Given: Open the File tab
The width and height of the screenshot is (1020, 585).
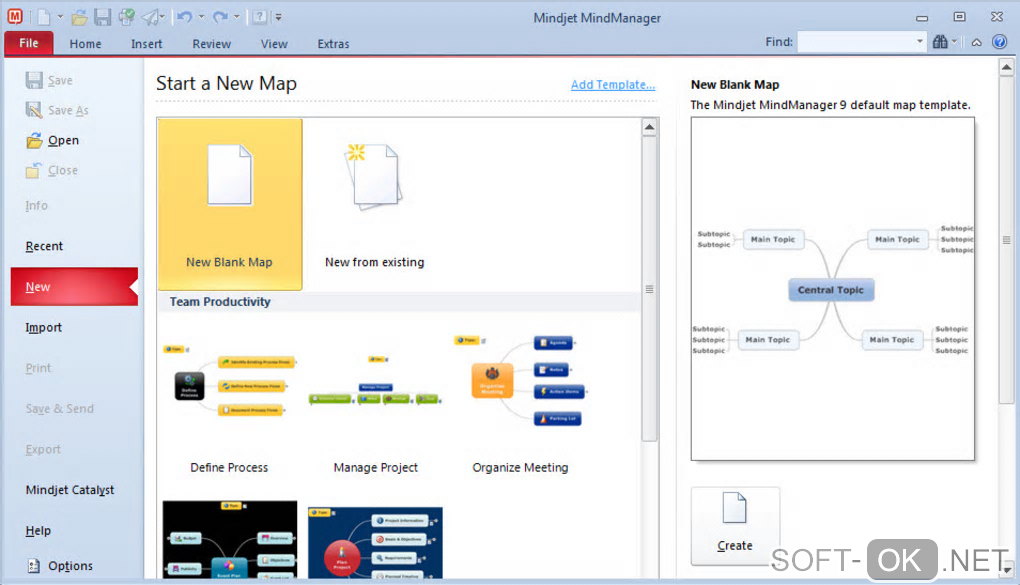Looking at the screenshot, I should [x=29, y=43].
